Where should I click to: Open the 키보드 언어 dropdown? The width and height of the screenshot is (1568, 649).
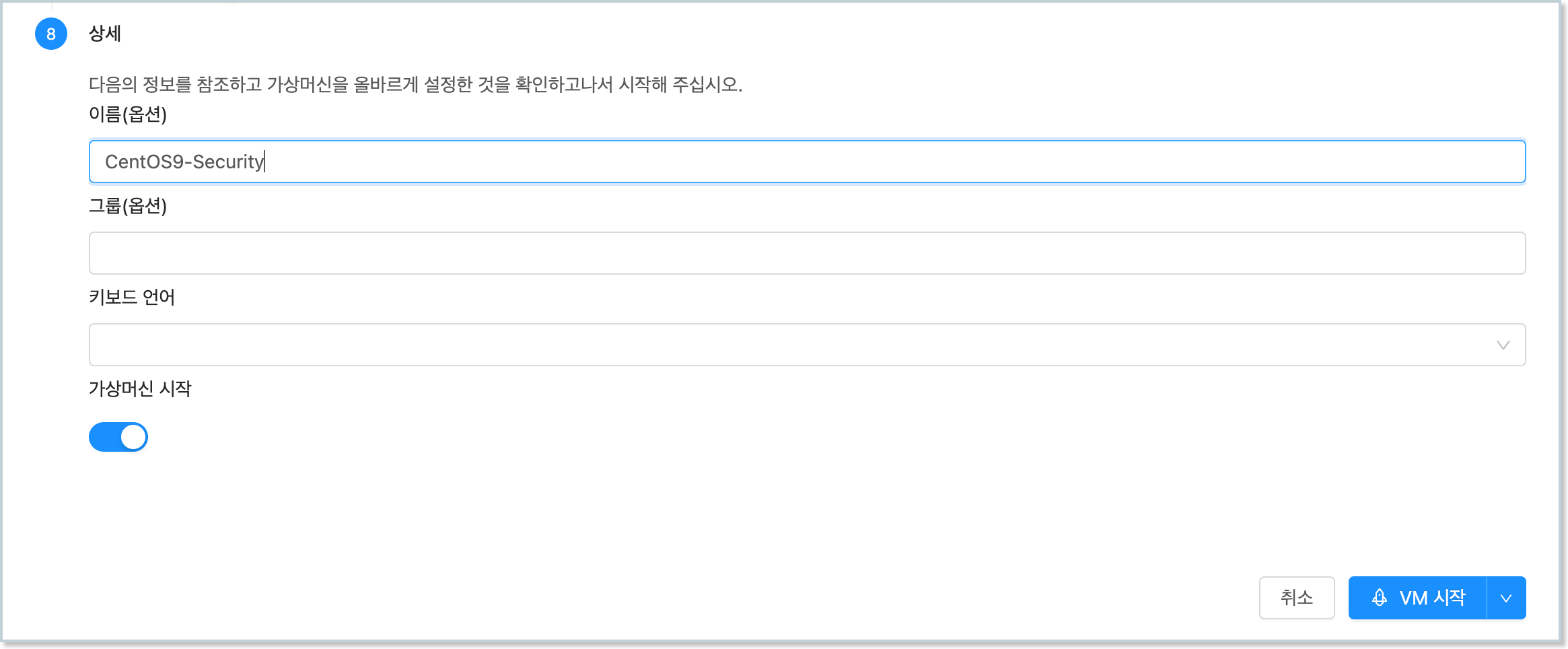click(x=806, y=345)
